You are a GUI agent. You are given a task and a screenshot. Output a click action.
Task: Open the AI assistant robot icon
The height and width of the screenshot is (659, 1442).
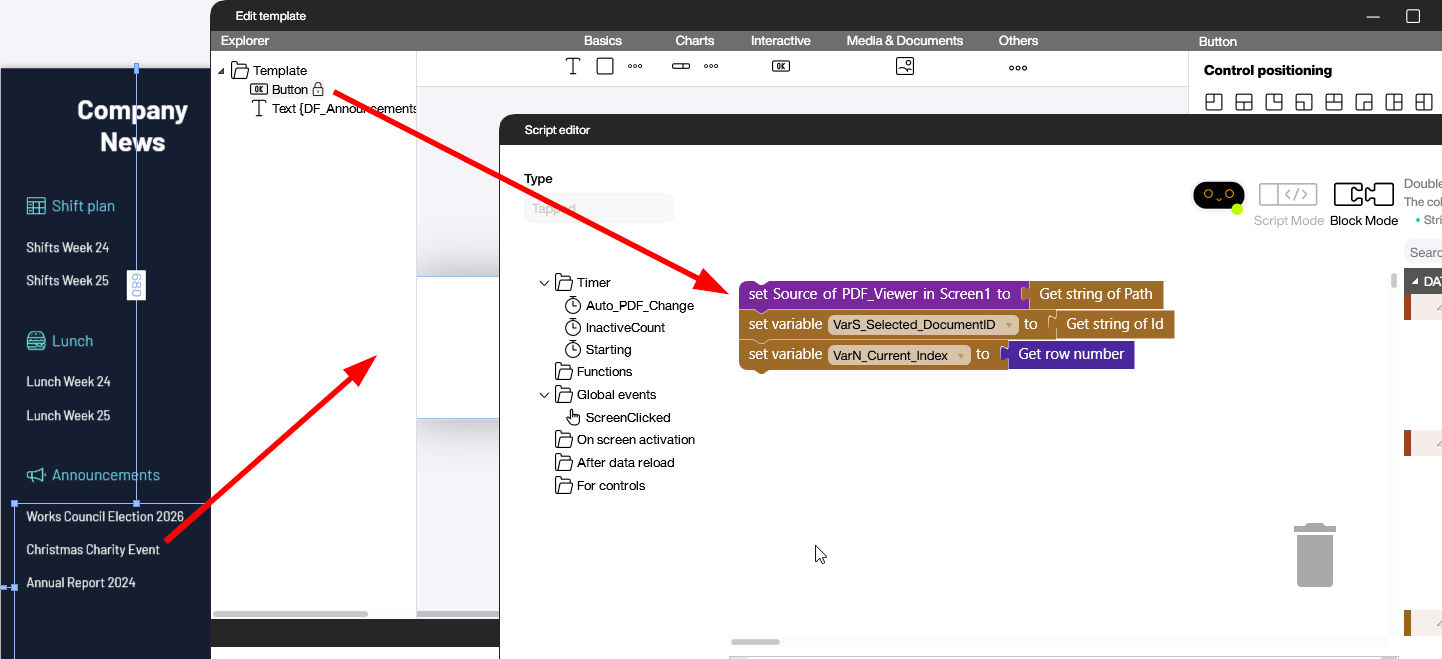(1218, 195)
